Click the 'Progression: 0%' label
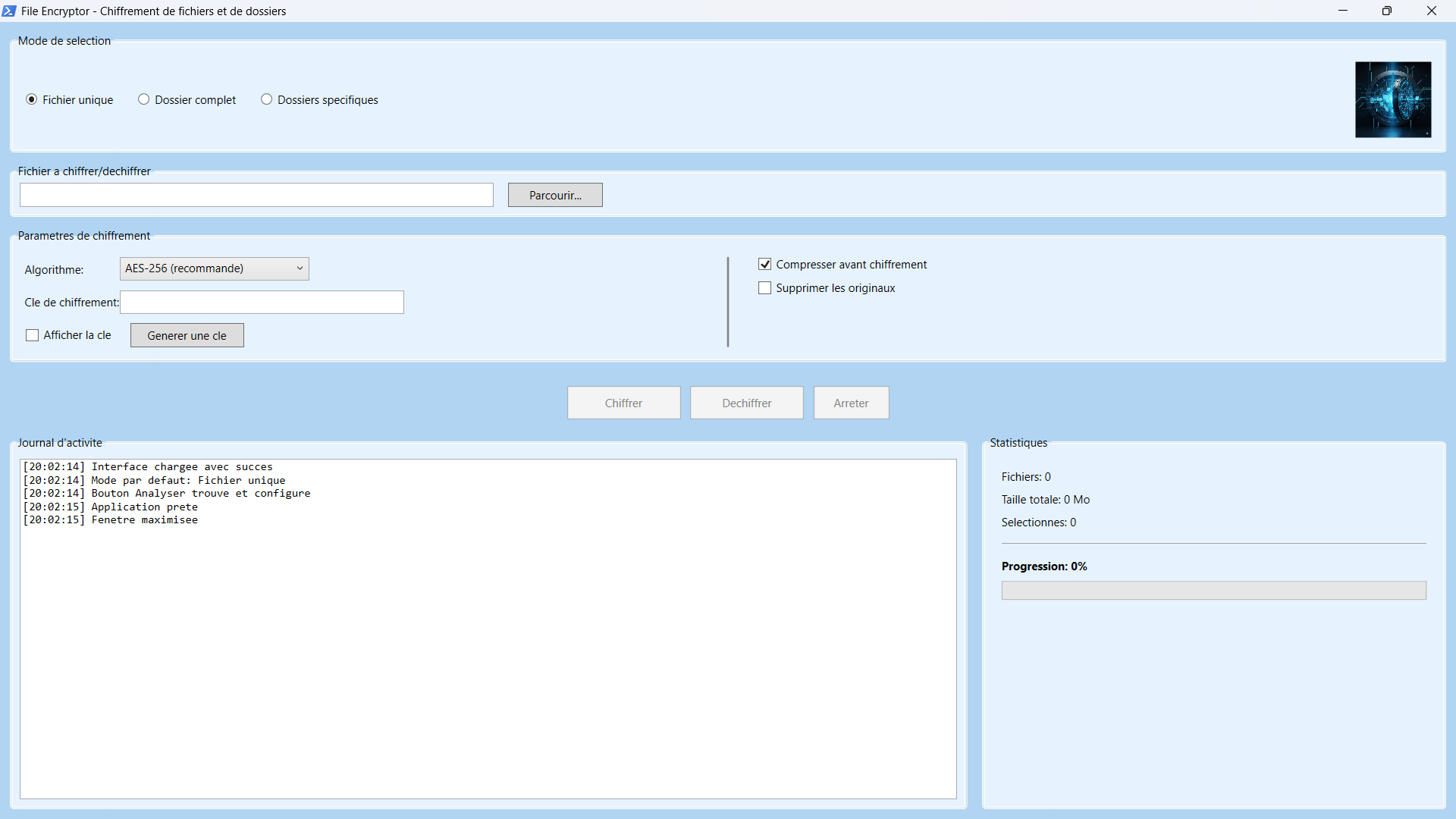 coord(1044,566)
